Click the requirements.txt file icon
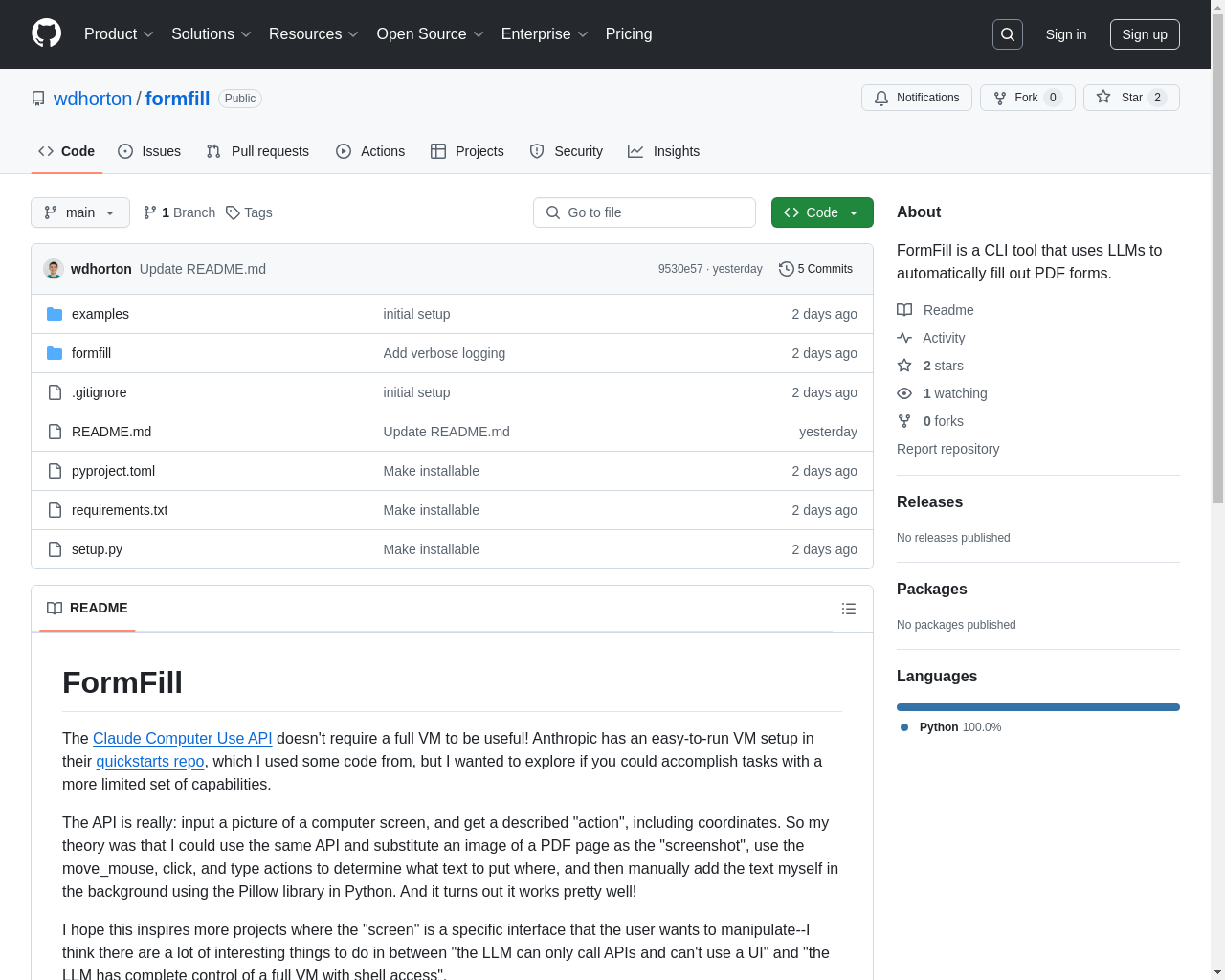The image size is (1225, 980). (55, 510)
